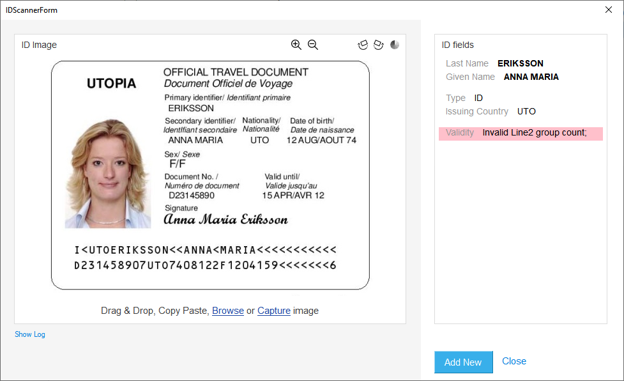The width and height of the screenshot is (624, 381).
Task: Zoom in on the ID image
Action: coord(296,45)
